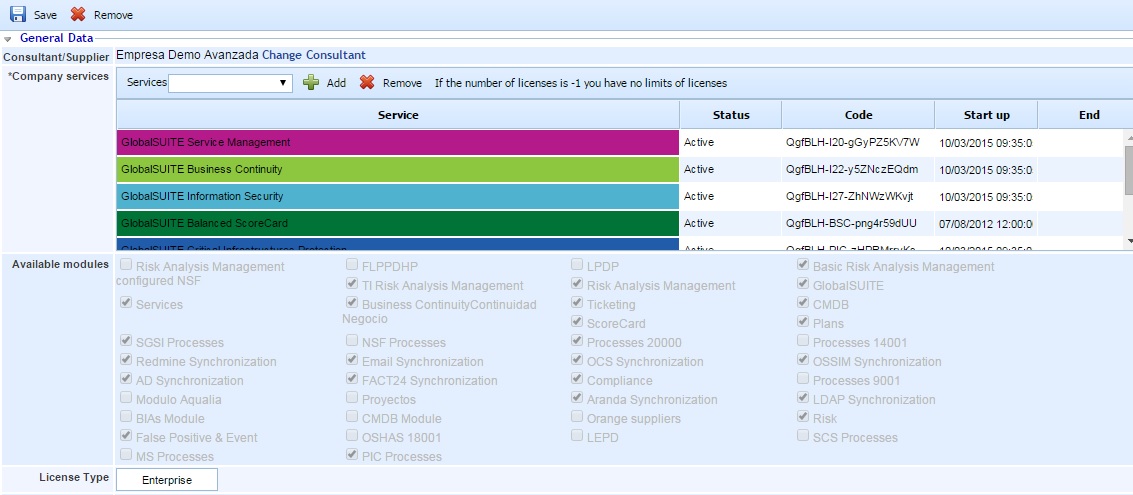Click the red X Remove icon in top toolbar
Screen dimensions: 1133x495
78,15
